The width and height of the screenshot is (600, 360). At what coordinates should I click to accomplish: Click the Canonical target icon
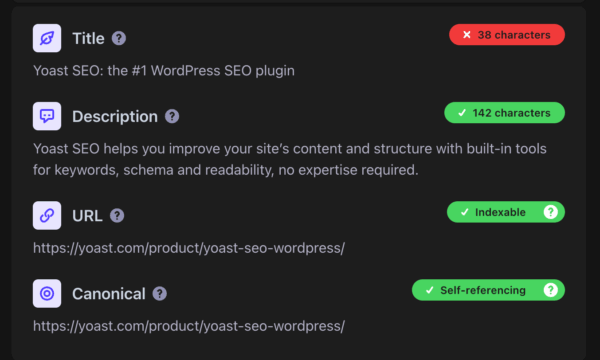[x=47, y=293]
